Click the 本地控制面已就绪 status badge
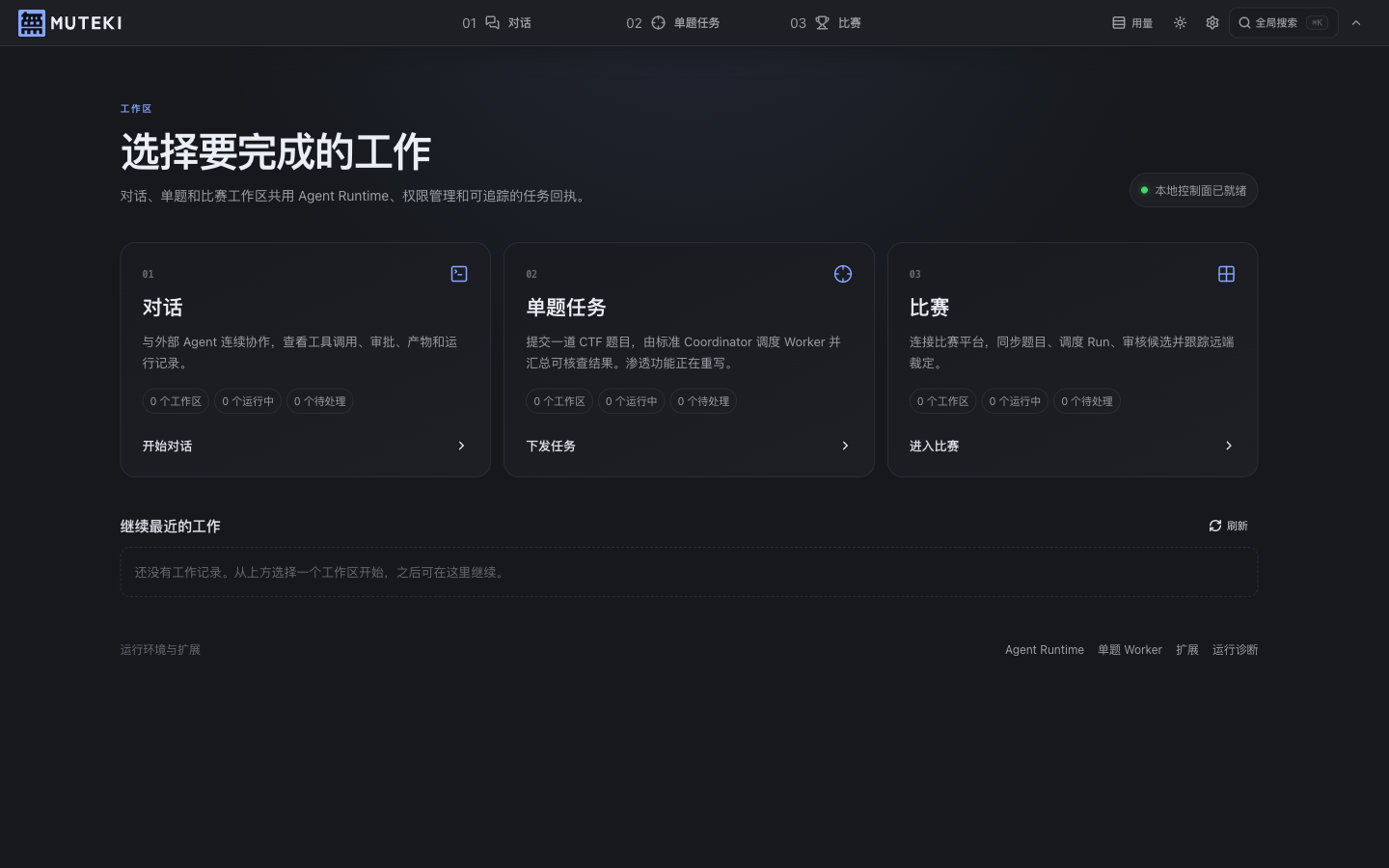 (1193, 190)
